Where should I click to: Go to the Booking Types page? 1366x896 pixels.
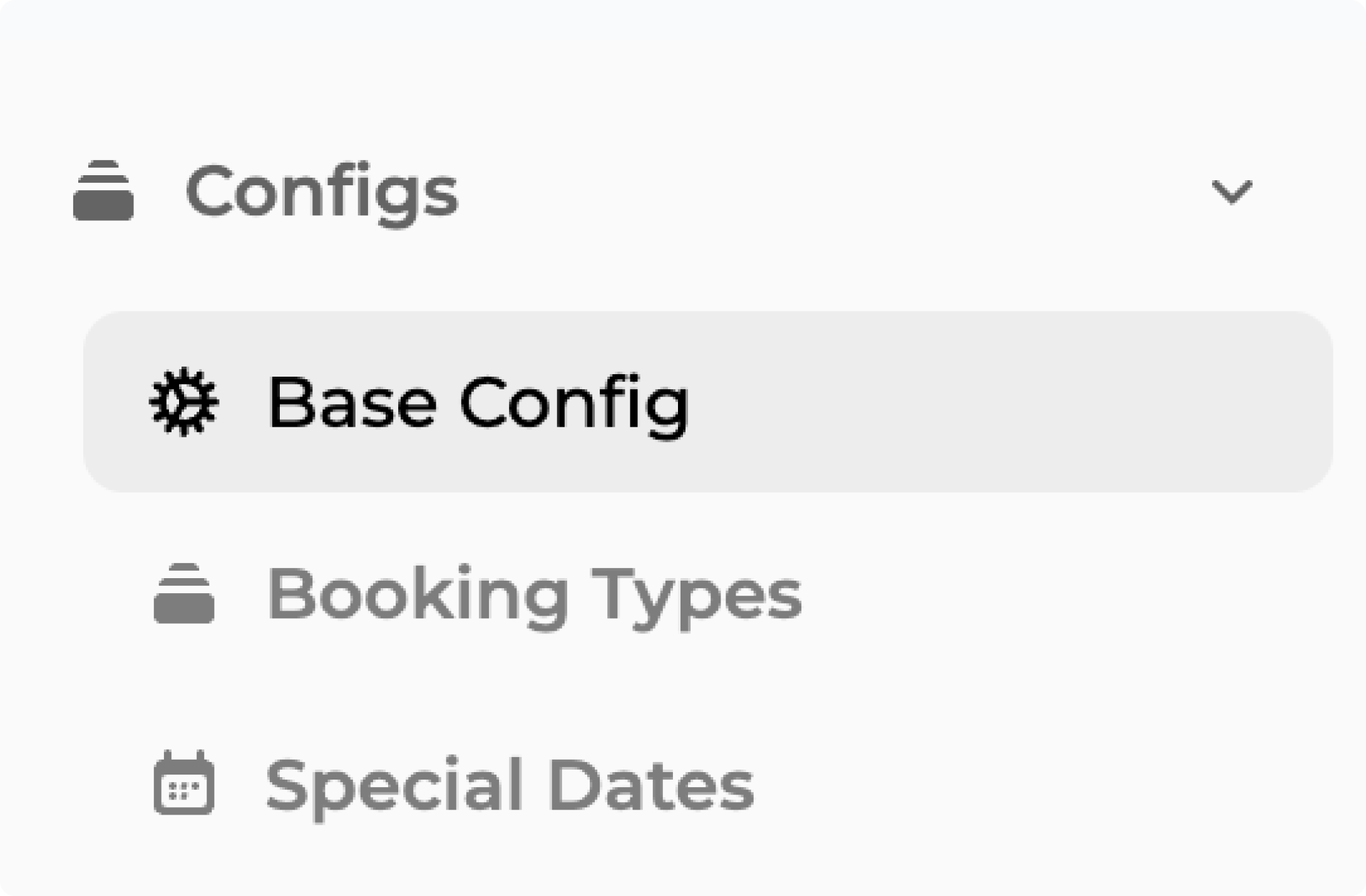pyautogui.click(x=533, y=593)
